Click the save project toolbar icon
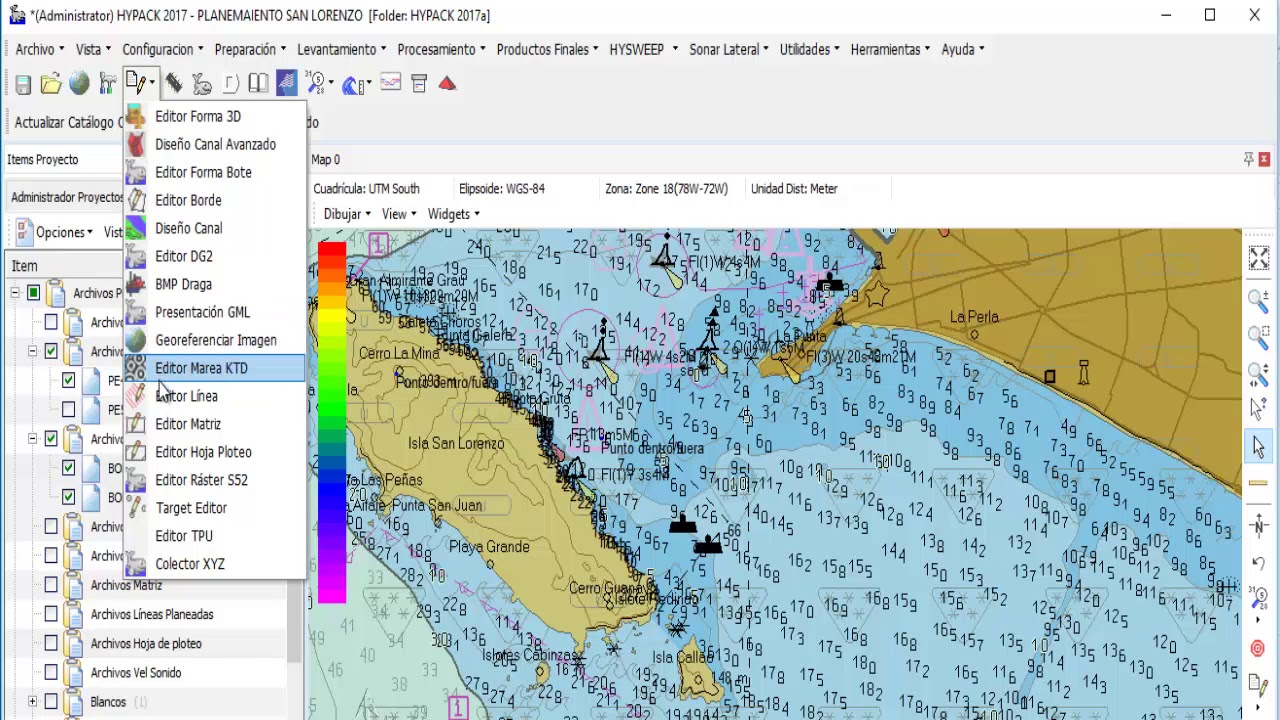This screenshot has height=720, width=1280. coord(23,84)
